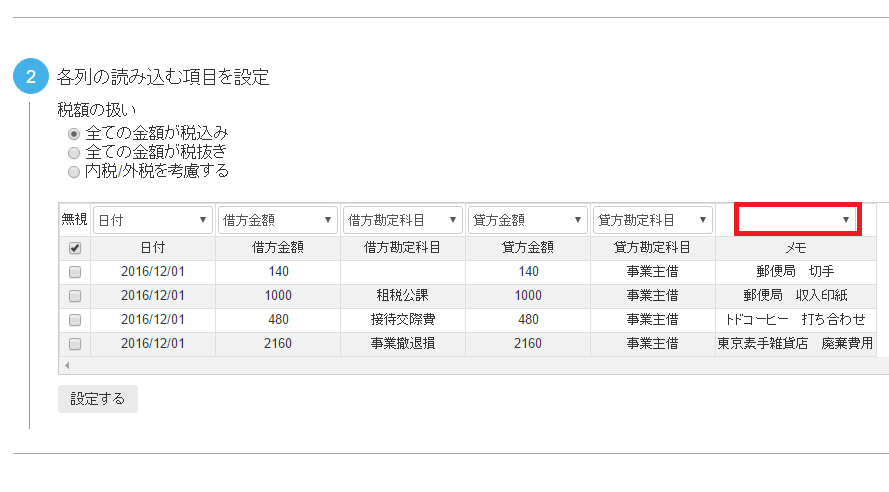This screenshot has height=492, width=889.
Task: Click the 設定する button
Action: pos(98,399)
